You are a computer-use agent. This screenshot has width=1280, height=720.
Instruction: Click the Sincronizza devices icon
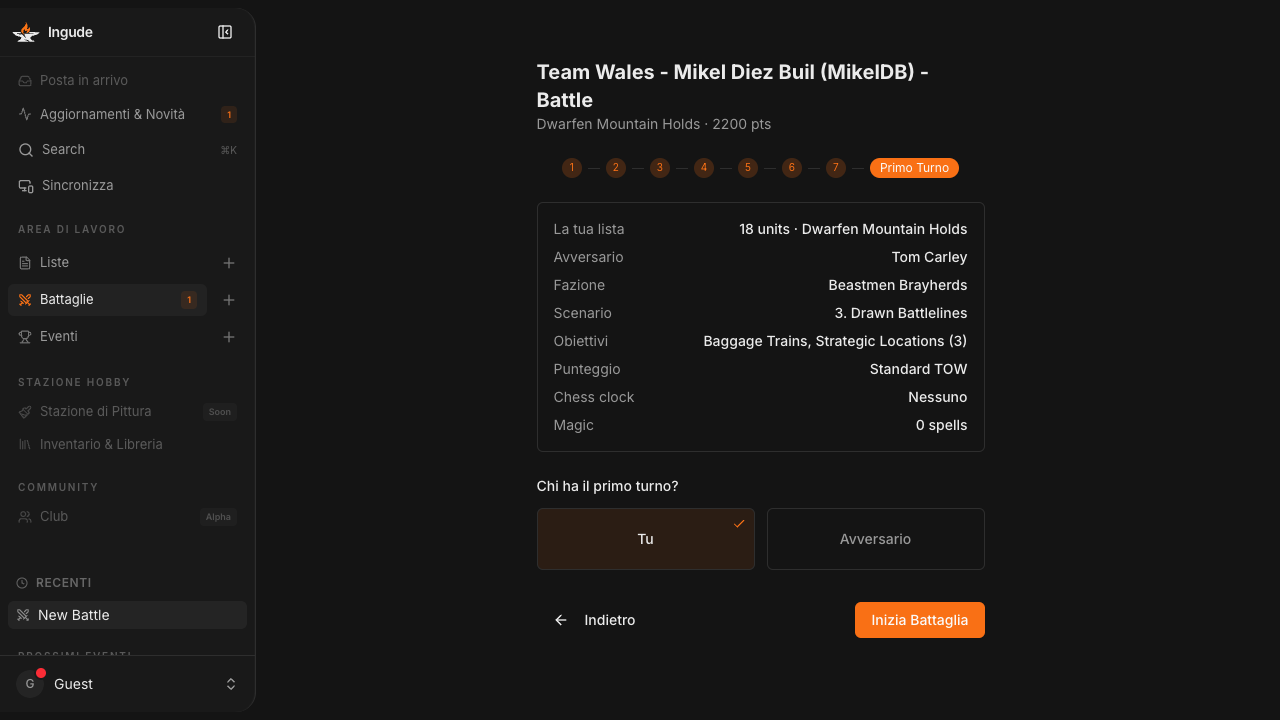coord(26,186)
